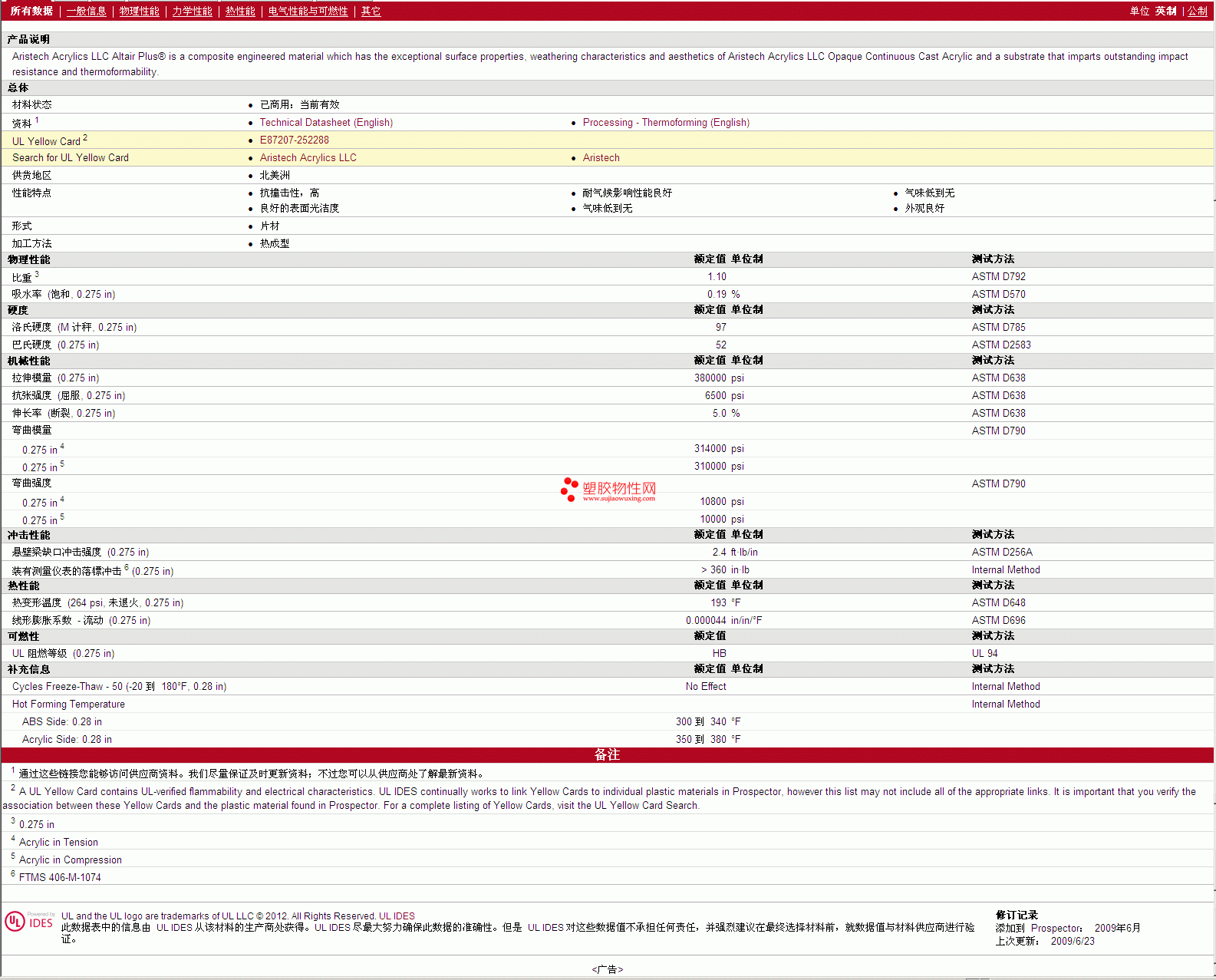Screen dimensions: 1216x980
Task: Open the 力学性能 tab
Action: click(192, 11)
